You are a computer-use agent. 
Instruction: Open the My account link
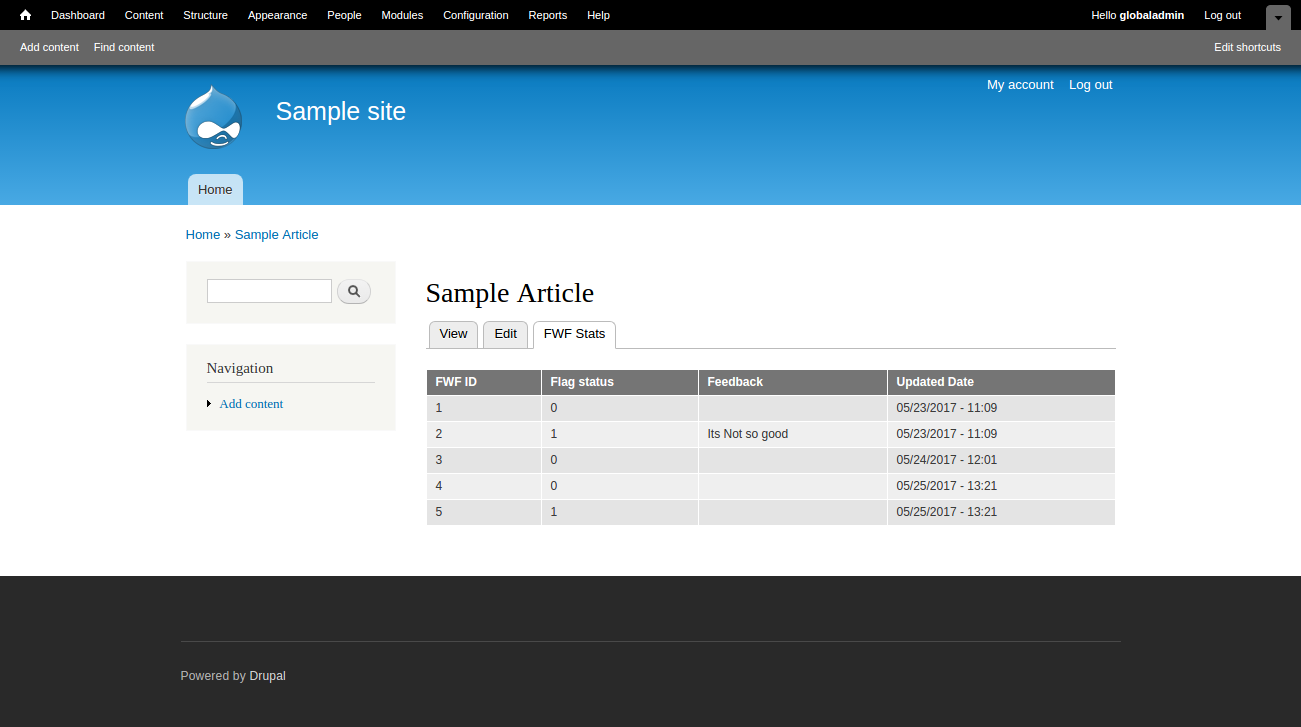(1020, 85)
